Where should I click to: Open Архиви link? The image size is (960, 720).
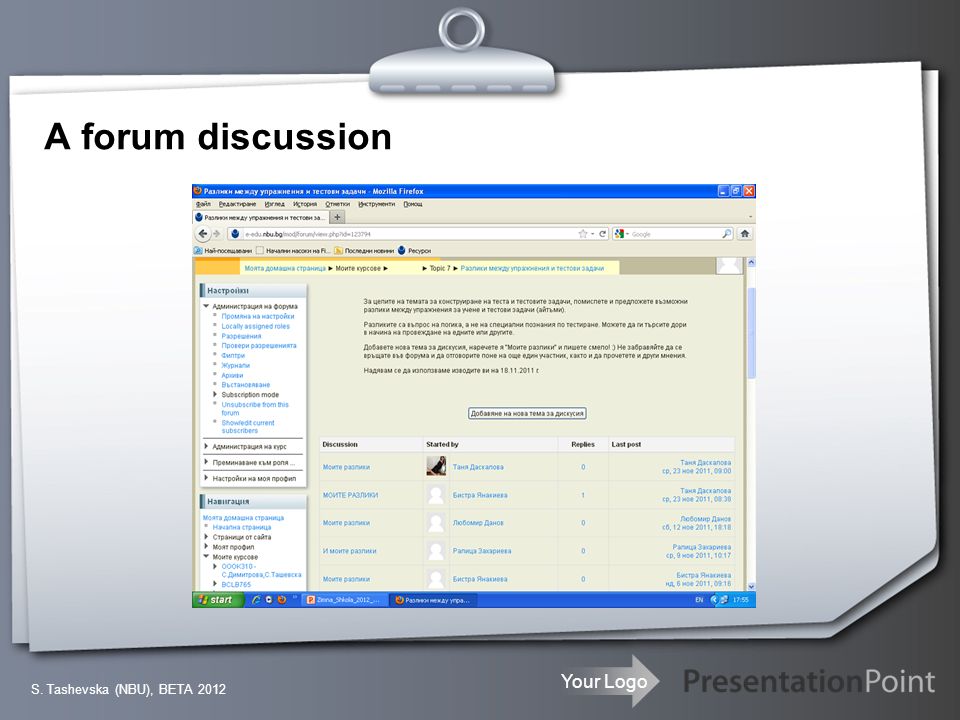[x=232, y=375]
